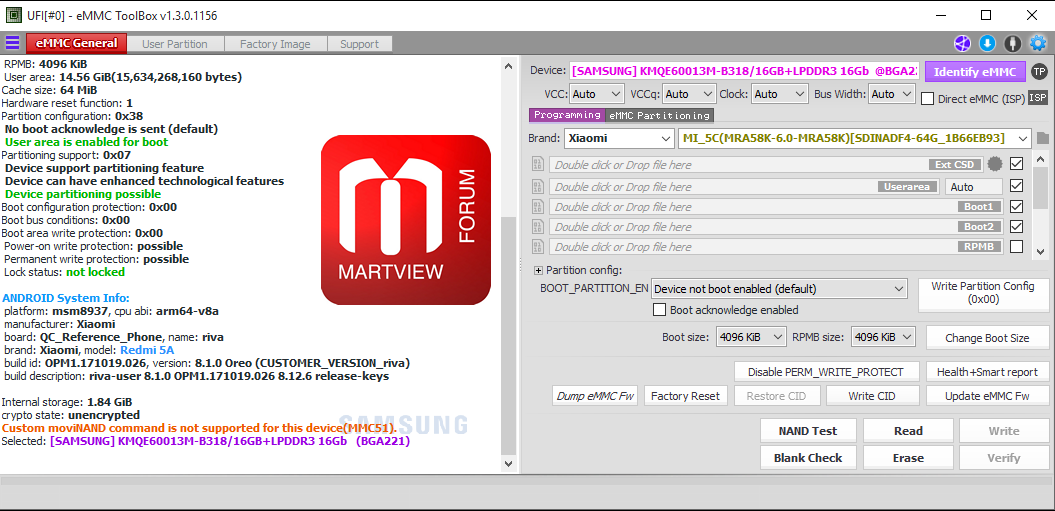Click the Write CID button
The width and height of the screenshot is (1055, 511).
tap(872, 396)
